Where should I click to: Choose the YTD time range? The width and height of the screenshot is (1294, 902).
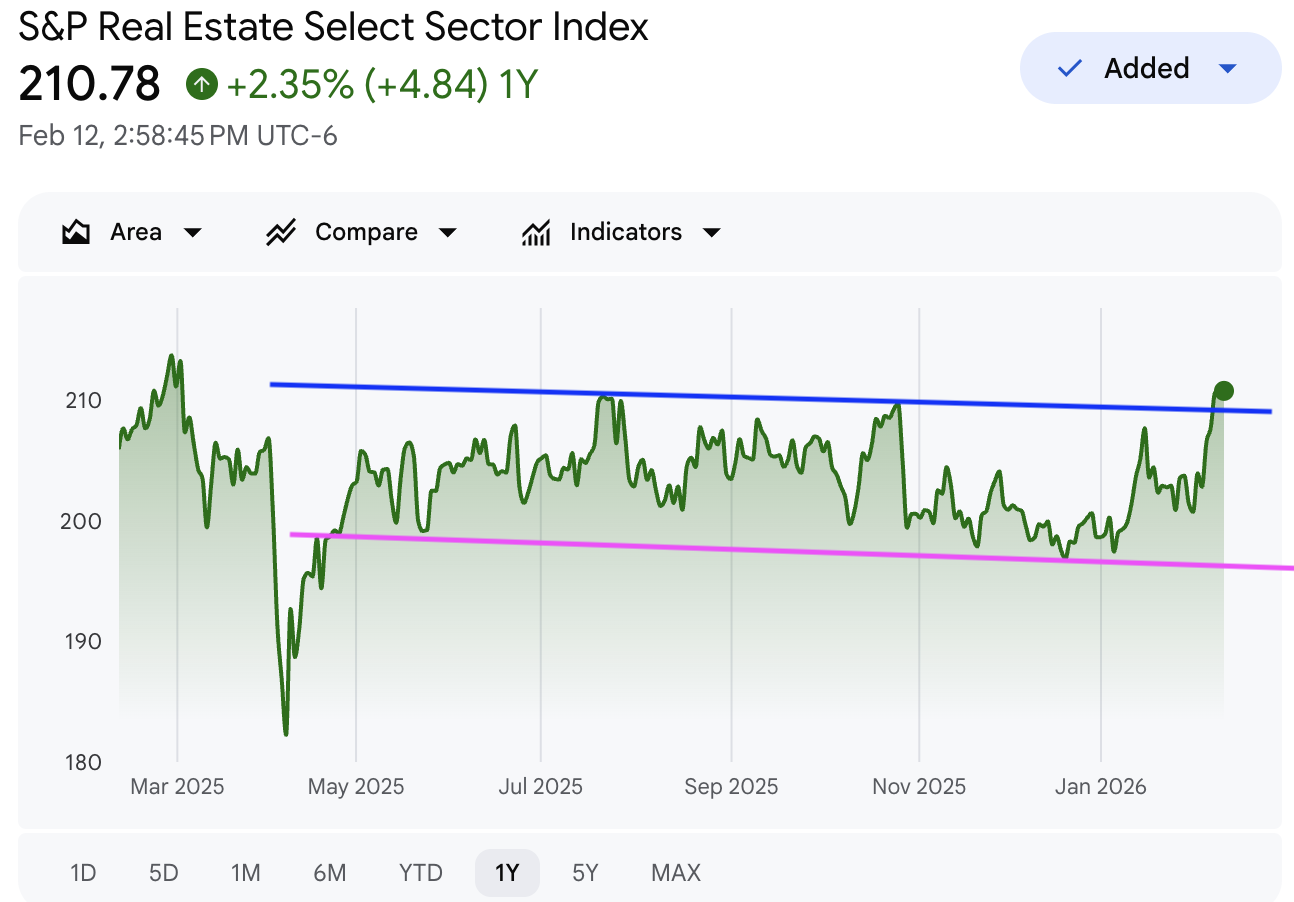pyautogui.click(x=420, y=873)
